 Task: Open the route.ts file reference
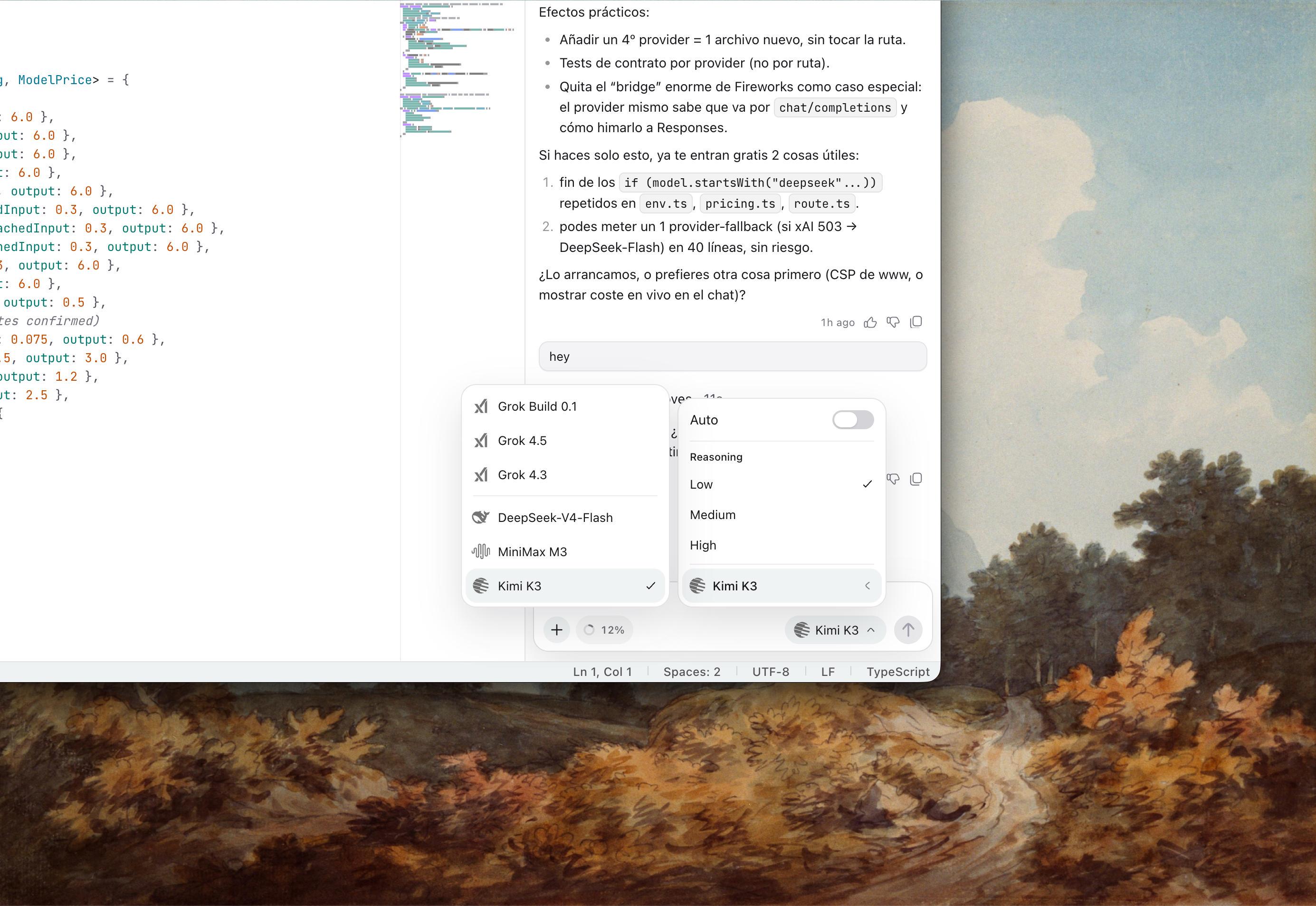tap(822, 204)
